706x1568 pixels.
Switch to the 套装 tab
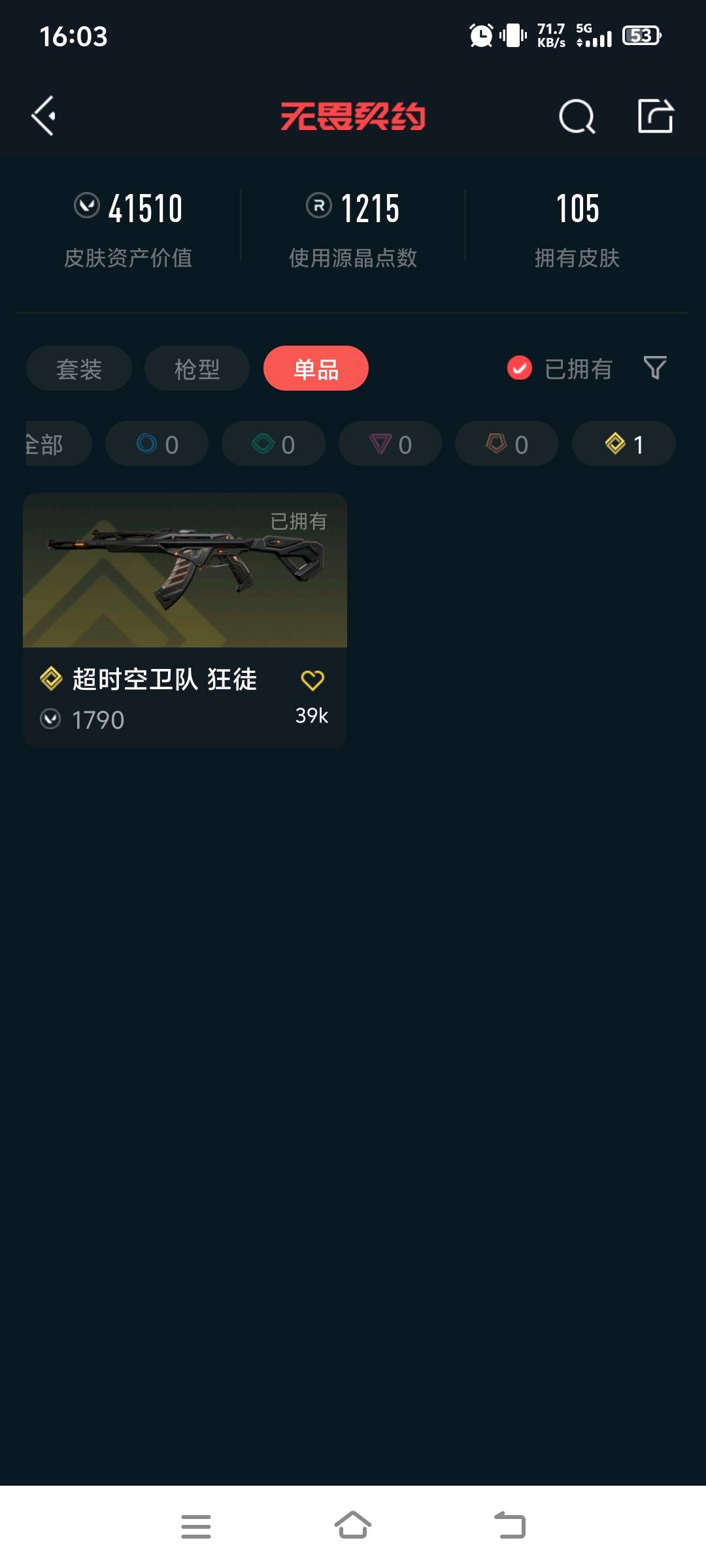[x=79, y=368]
